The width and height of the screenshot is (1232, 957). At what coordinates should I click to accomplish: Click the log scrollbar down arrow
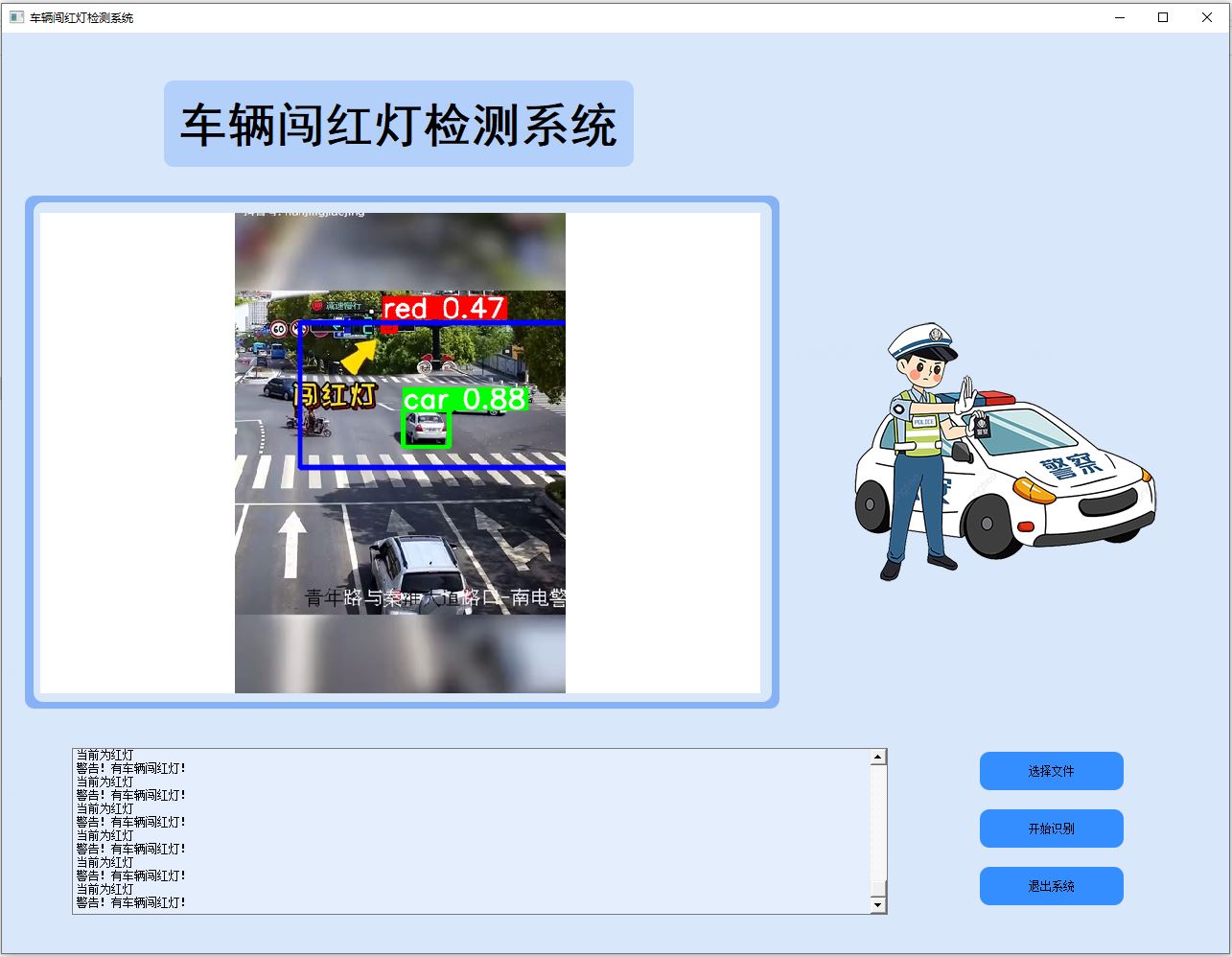click(878, 905)
